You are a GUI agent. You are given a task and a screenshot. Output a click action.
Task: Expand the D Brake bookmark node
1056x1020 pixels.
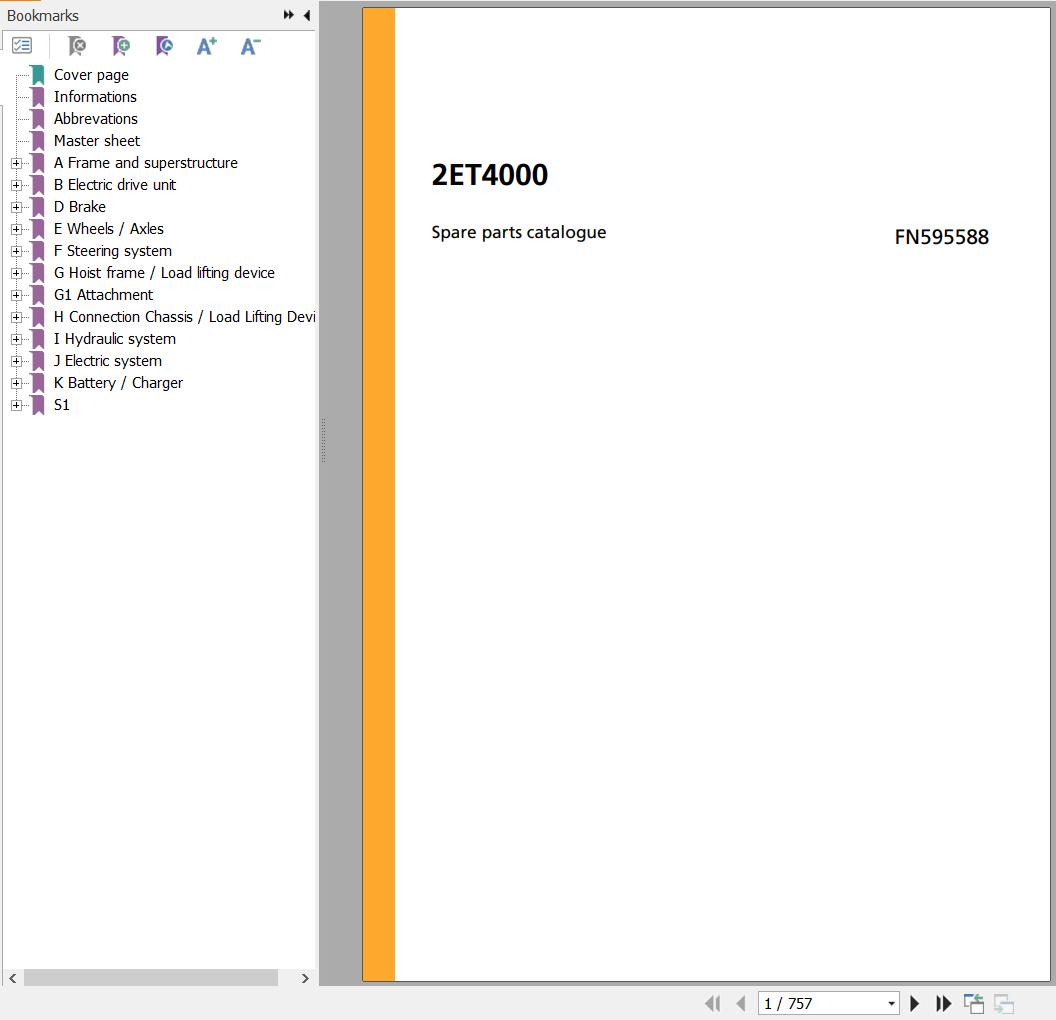click(16, 207)
